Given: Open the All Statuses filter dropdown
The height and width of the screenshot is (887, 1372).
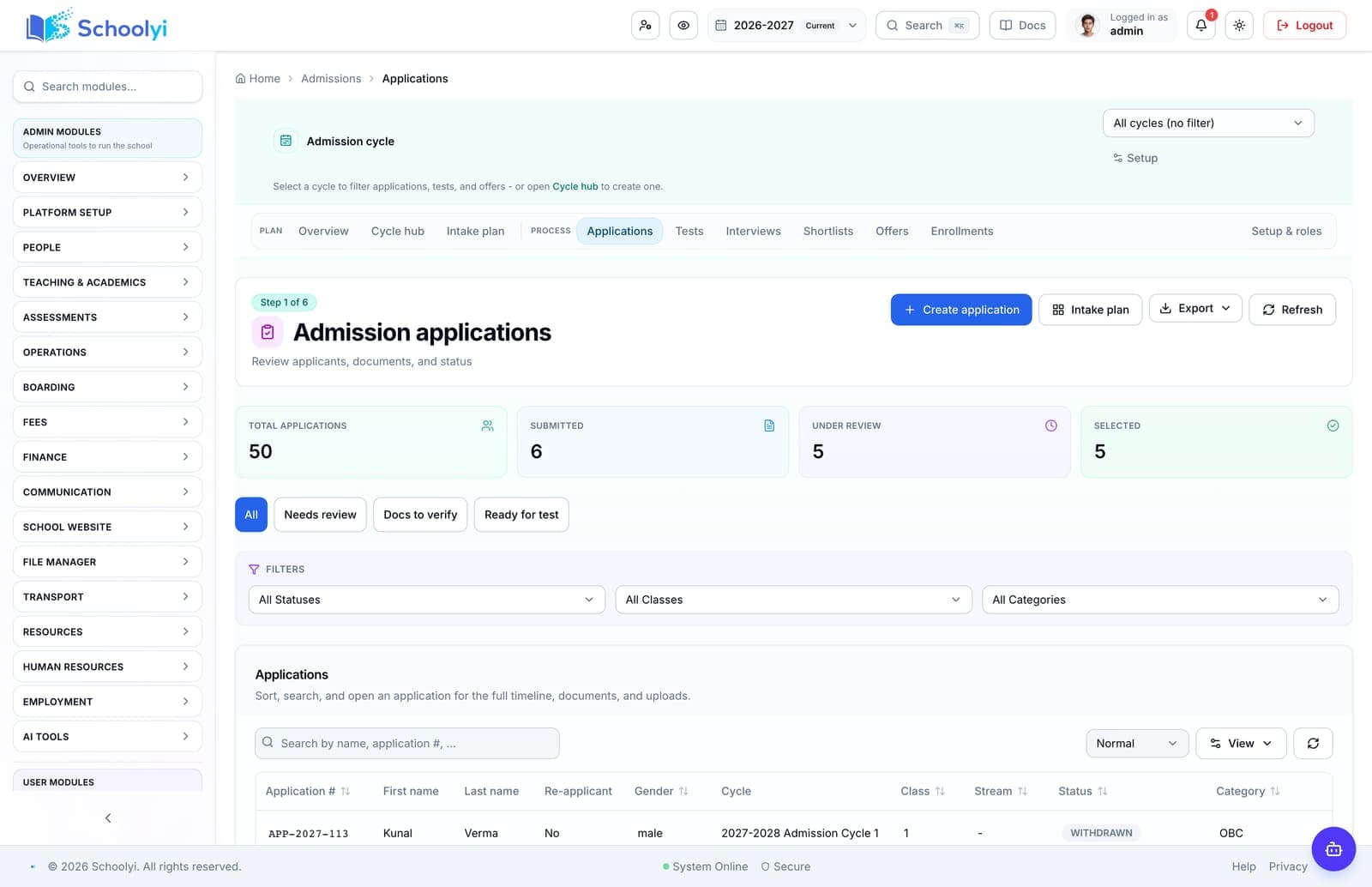Looking at the screenshot, I should pos(426,600).
